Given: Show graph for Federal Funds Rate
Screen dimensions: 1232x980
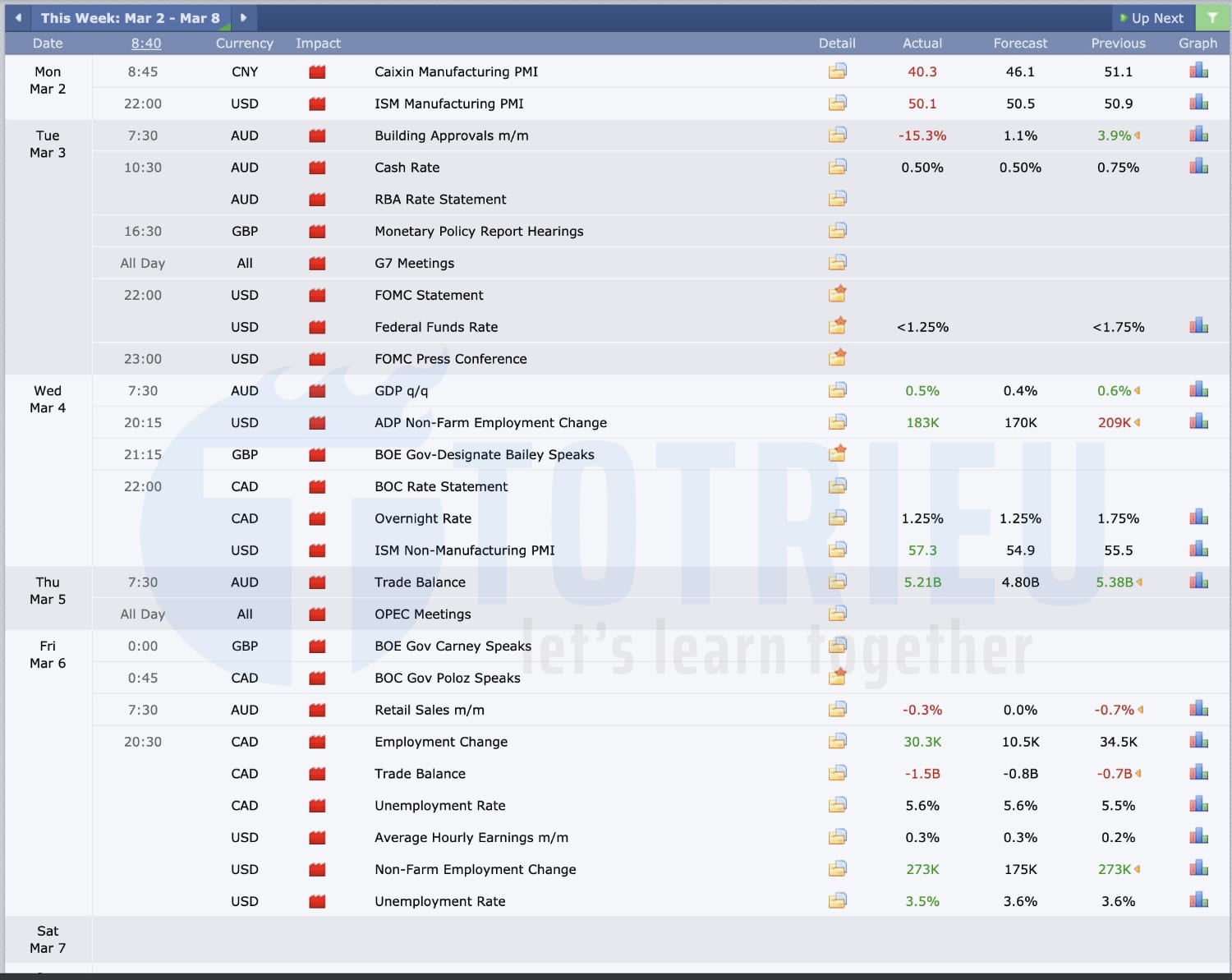Looking at the screenshot, I should click(1198, 326).
